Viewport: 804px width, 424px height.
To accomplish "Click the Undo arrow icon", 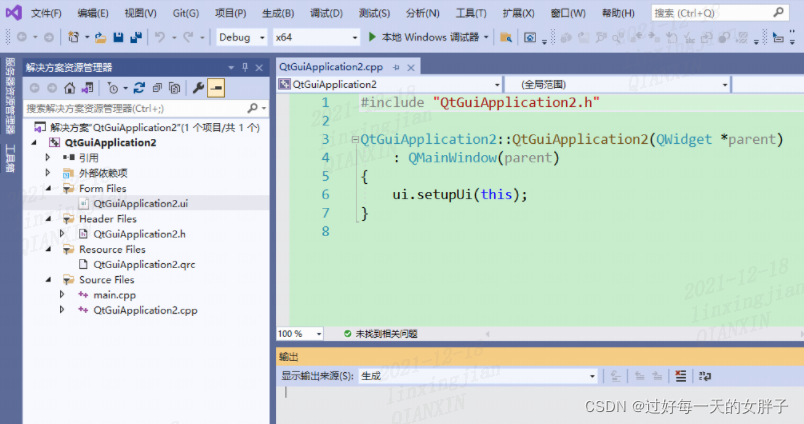I will (x=160, y=37).
